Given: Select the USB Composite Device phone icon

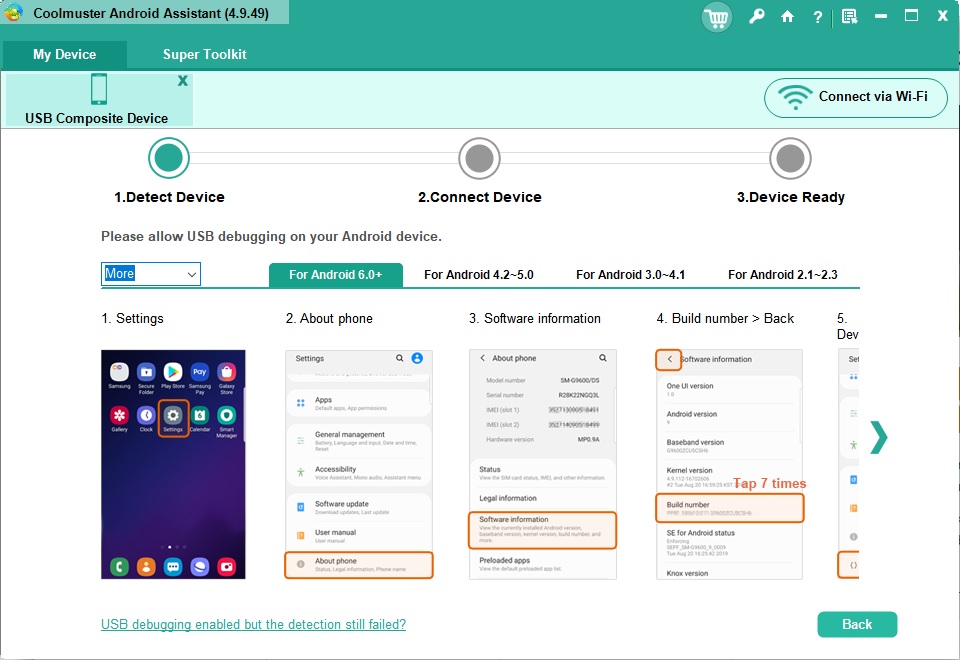Looking at the screenshot, I should point(99,89).
